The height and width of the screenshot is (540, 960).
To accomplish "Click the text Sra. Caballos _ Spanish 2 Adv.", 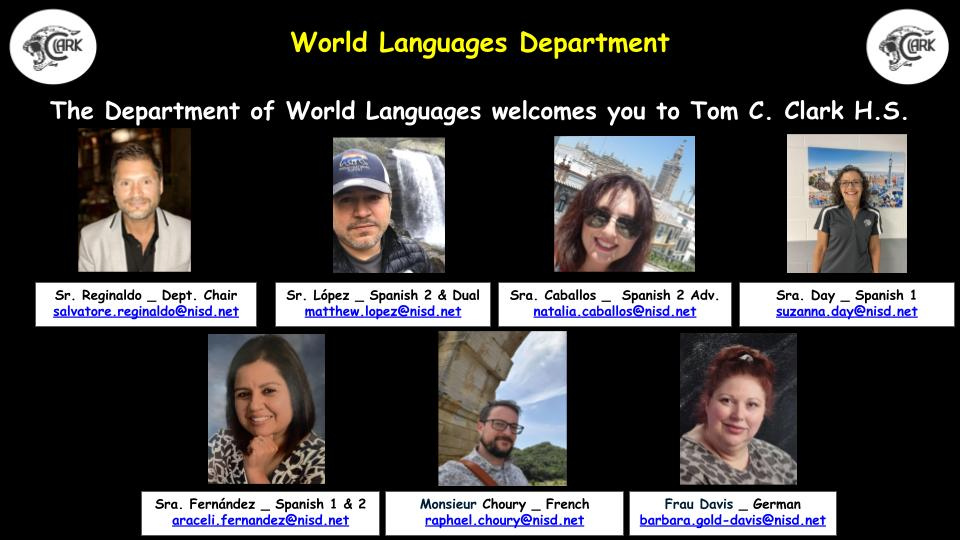I will [614, 295].
